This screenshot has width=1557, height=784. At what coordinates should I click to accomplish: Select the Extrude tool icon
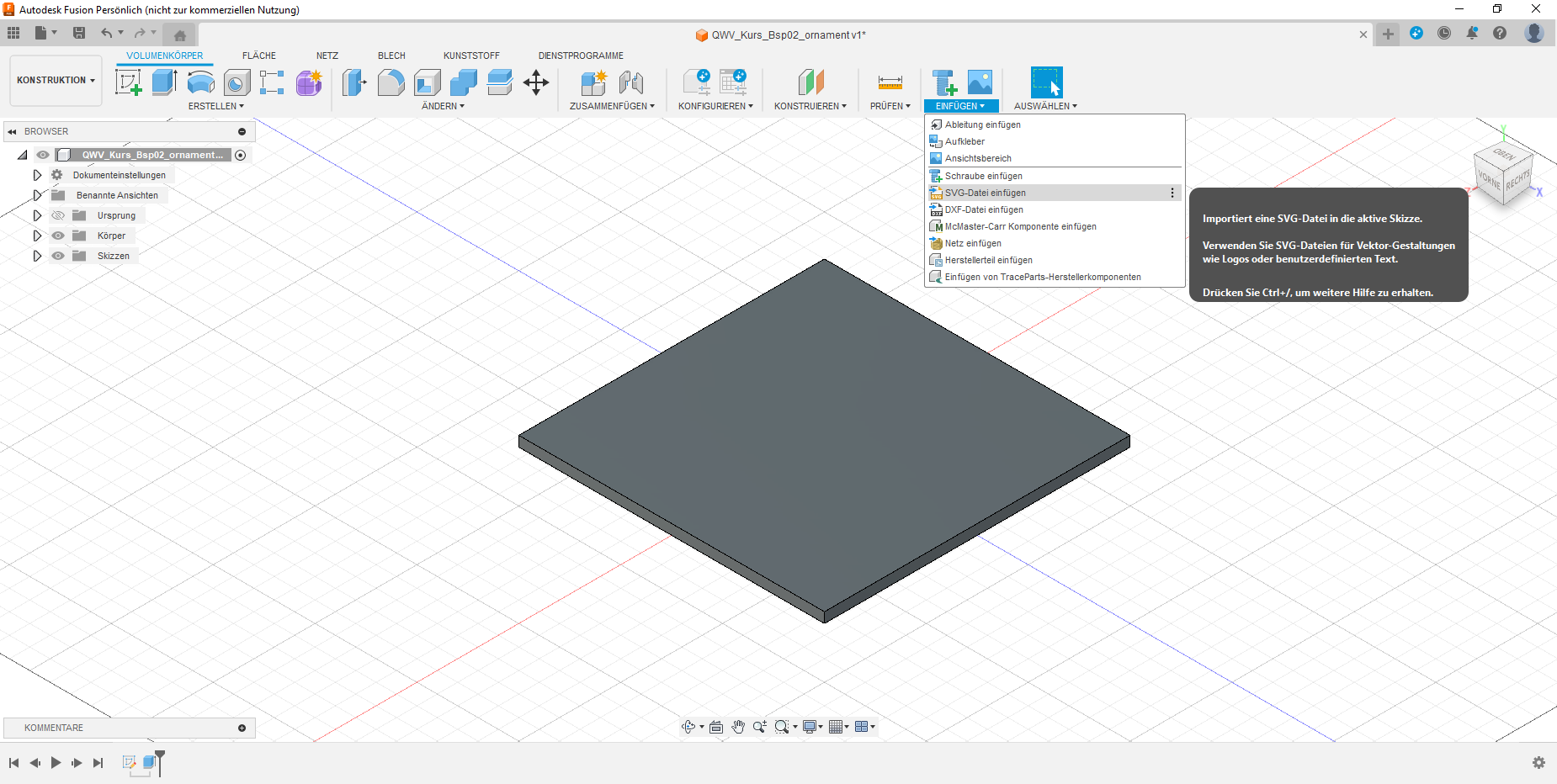pyautogui.click(x=164, y=82)
